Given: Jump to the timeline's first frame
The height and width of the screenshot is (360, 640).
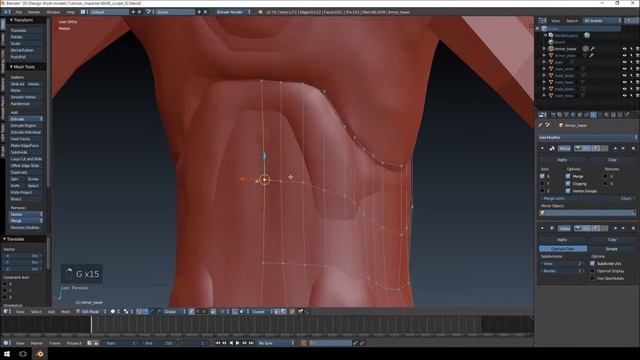Looking at the screenshot, I should point(218,343).
